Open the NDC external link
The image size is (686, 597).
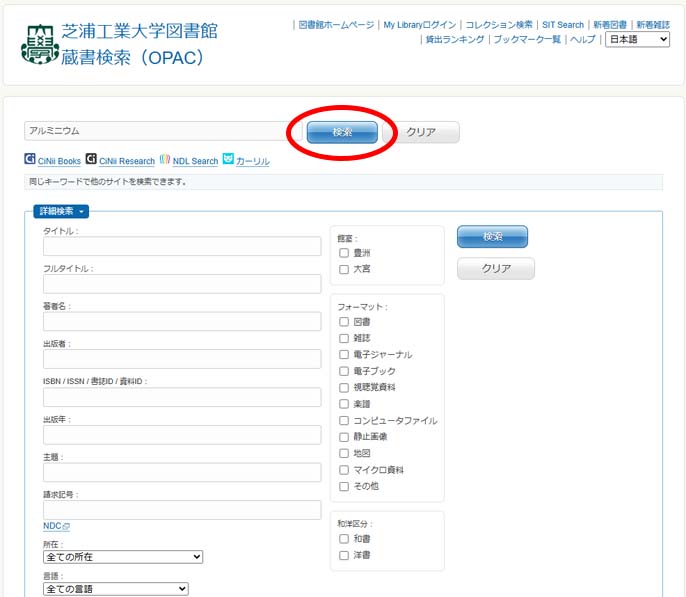pyautogui.click(x=56, y=526)
